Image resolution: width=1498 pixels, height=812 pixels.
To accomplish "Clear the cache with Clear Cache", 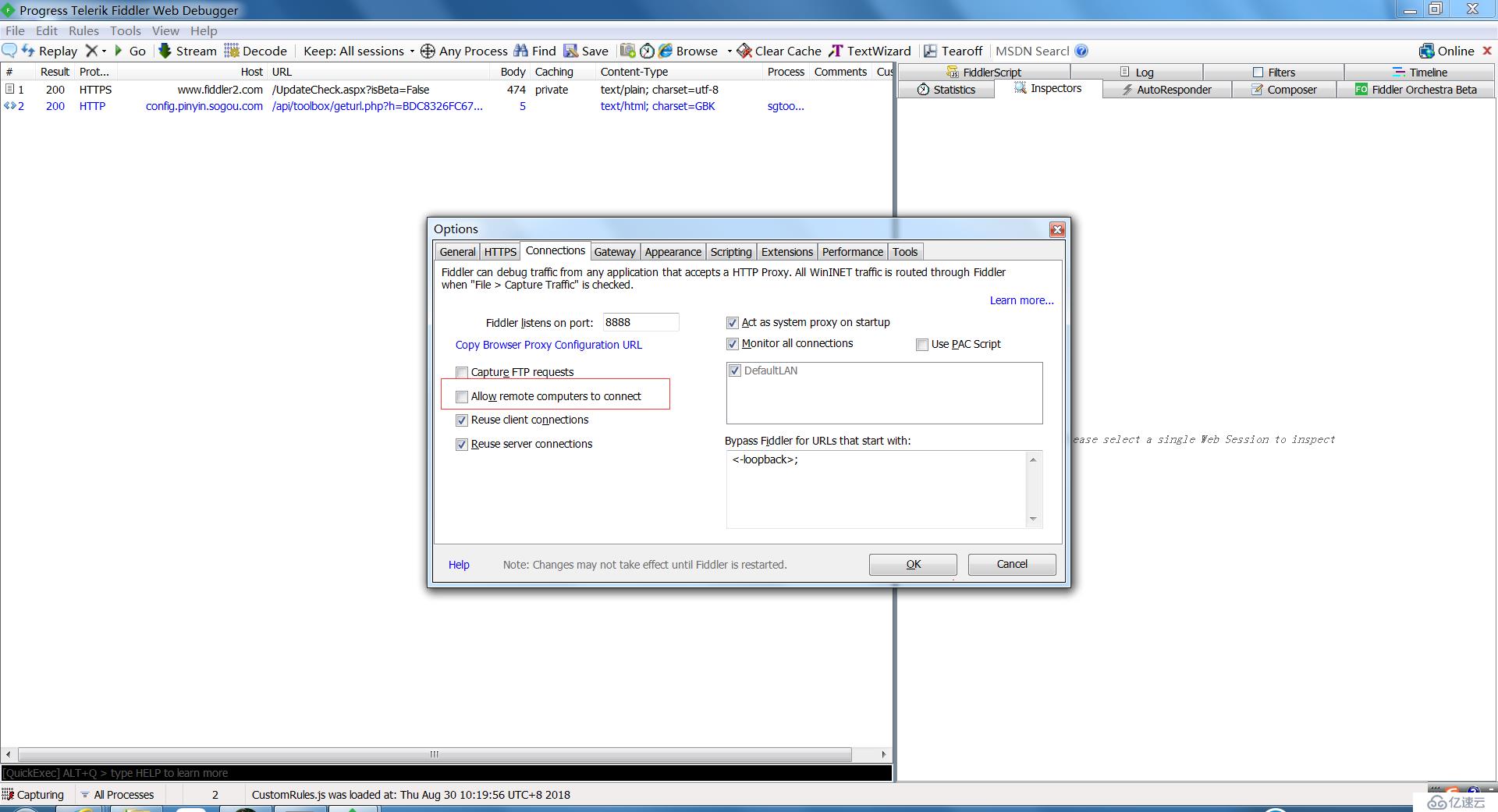I will coord(779,51).
